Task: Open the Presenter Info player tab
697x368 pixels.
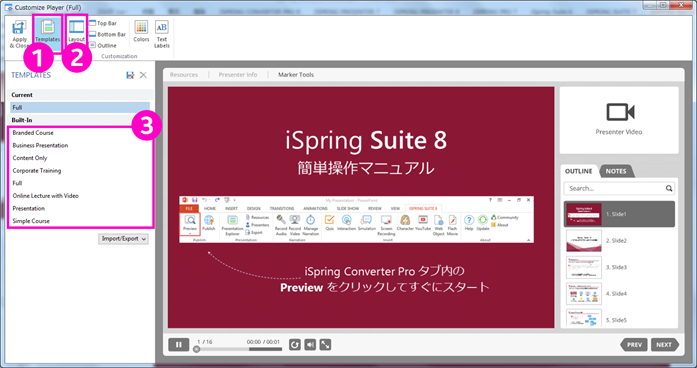Action: pos(238,75)
